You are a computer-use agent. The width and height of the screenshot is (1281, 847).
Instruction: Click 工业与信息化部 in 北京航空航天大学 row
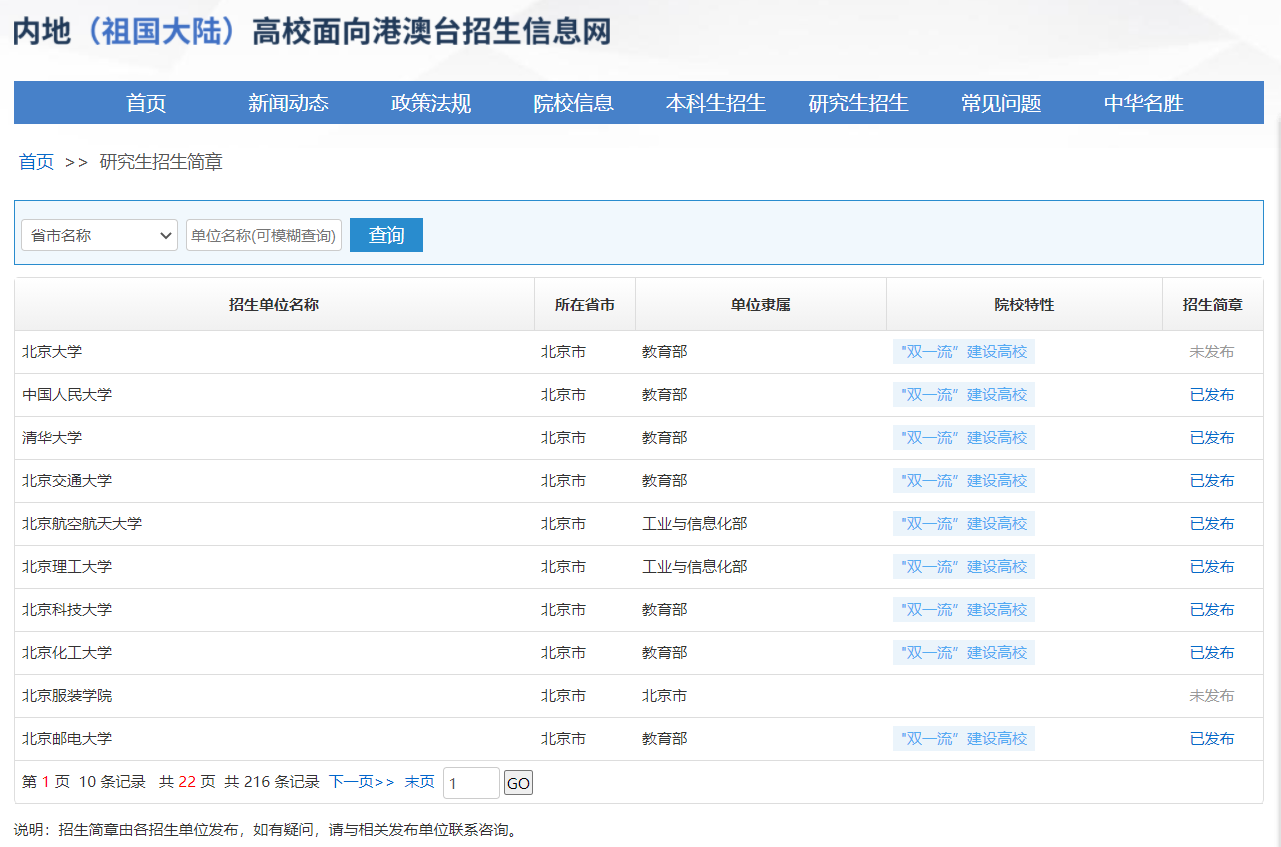[695, 524]
